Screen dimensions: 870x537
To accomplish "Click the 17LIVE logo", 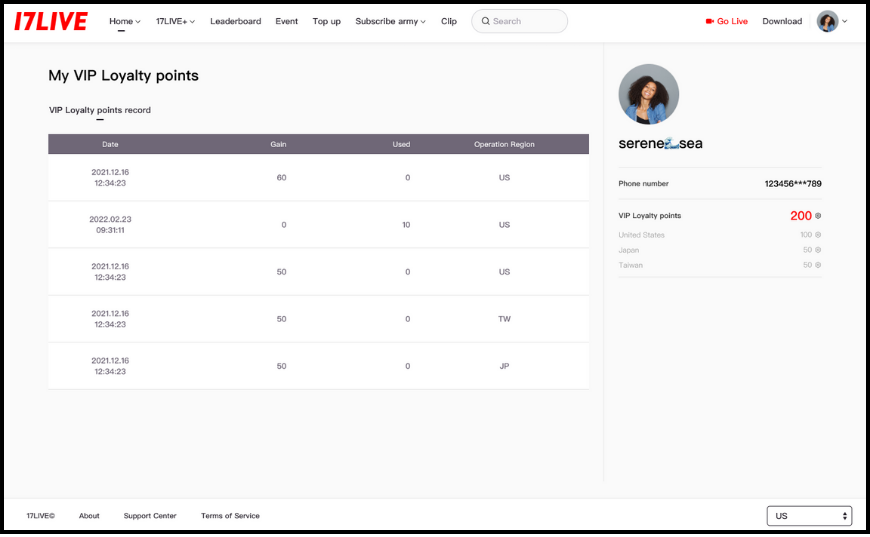I will pos(50,21).
